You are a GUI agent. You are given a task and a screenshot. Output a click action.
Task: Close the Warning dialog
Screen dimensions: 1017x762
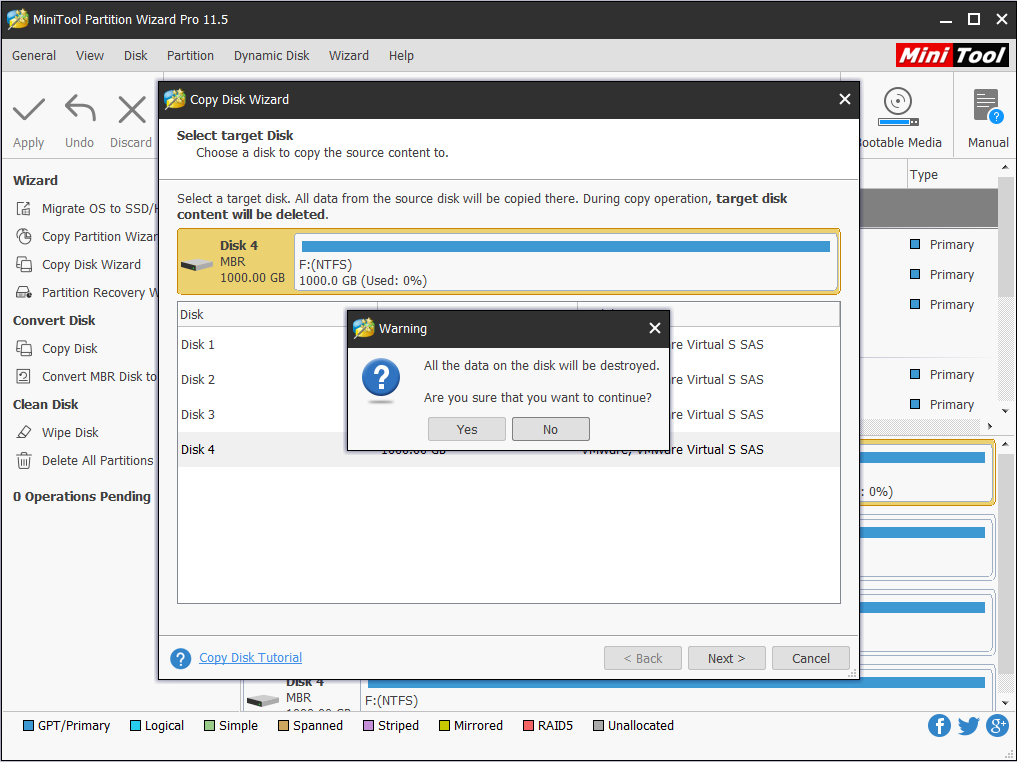pos(655,328)
